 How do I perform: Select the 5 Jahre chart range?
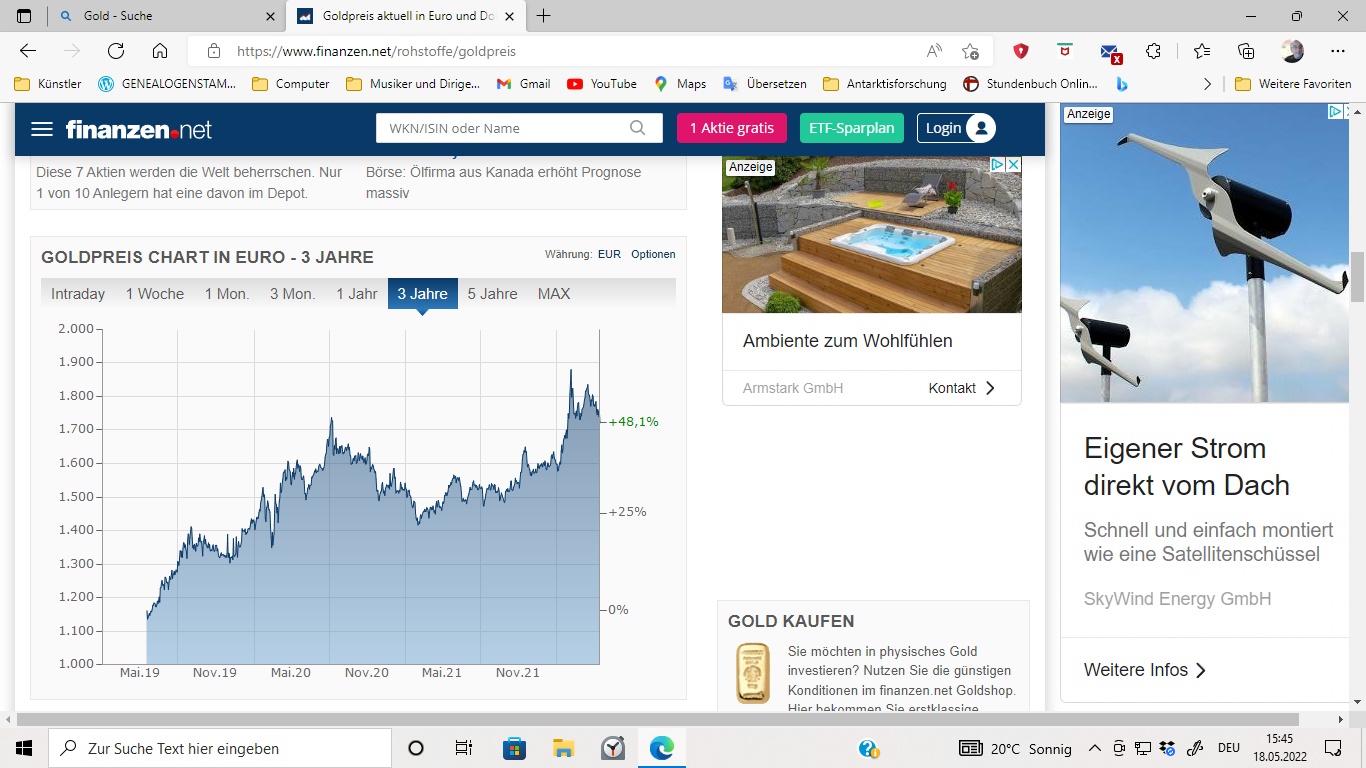coord(493,294)
